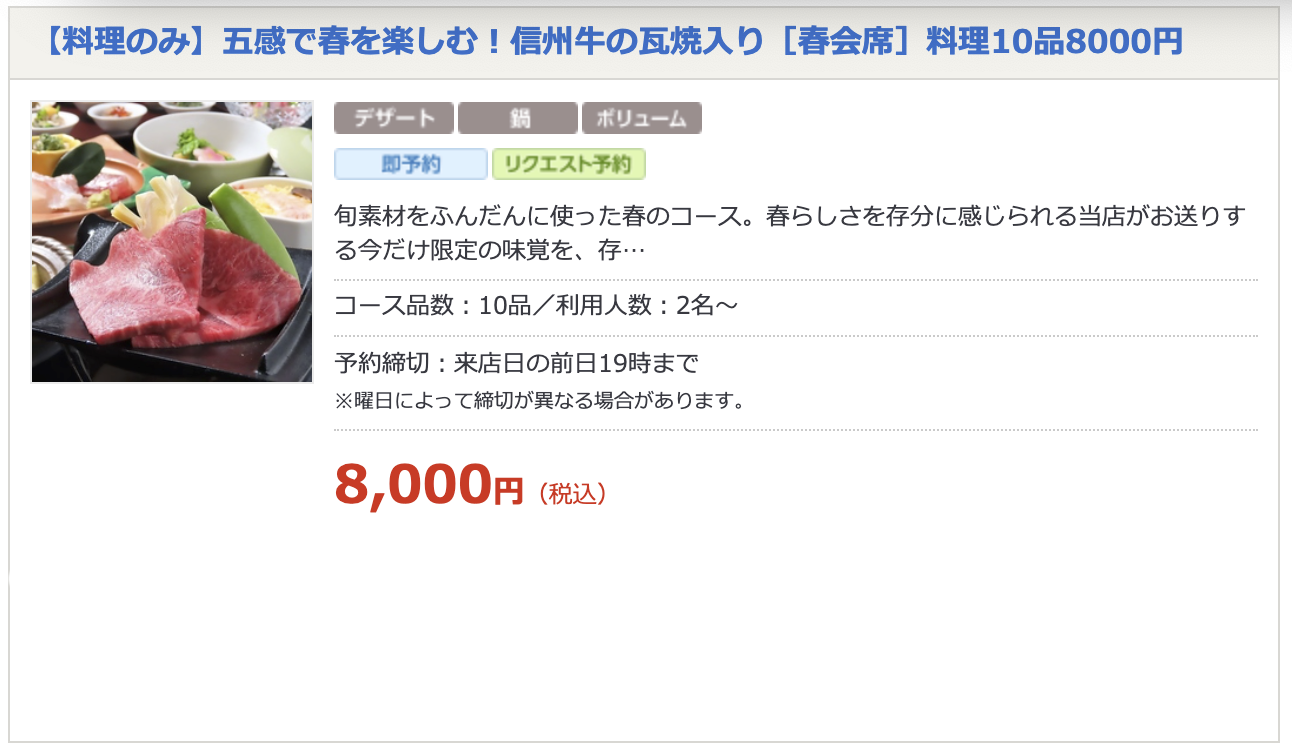1292x754 pixels.
Task: Click the 8,000円 price text
Action: pos(429,484)
